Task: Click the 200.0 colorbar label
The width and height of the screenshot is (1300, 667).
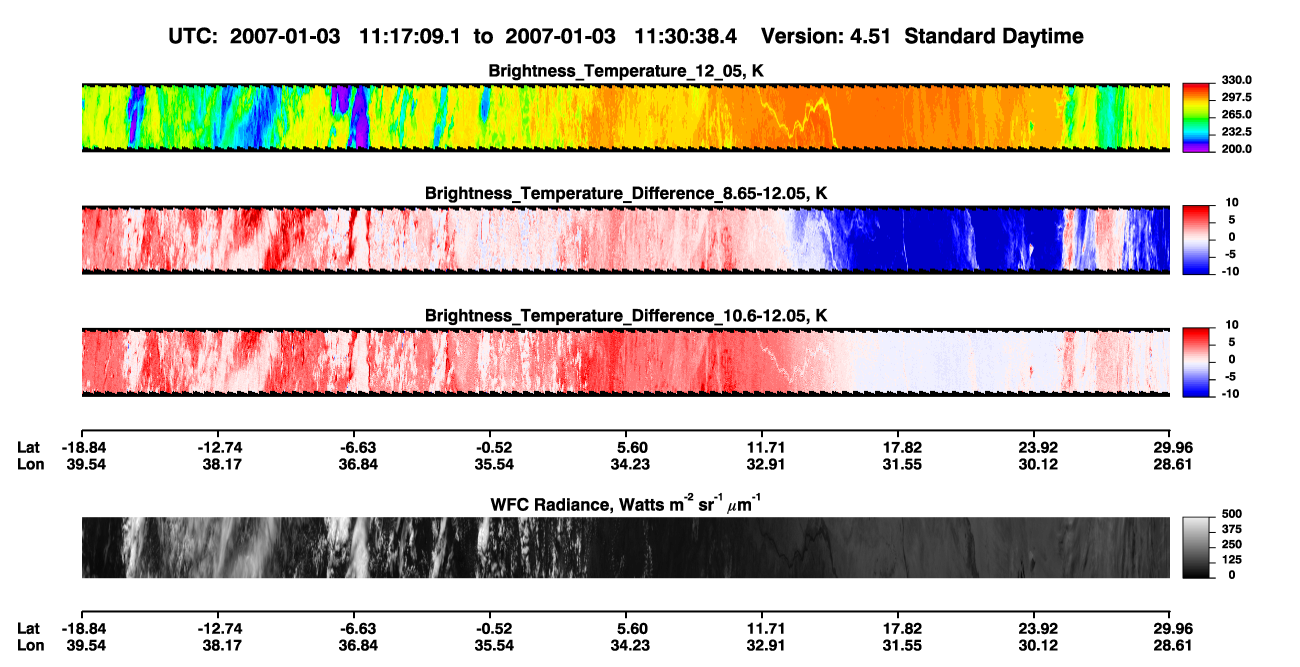Action: 1237,148
